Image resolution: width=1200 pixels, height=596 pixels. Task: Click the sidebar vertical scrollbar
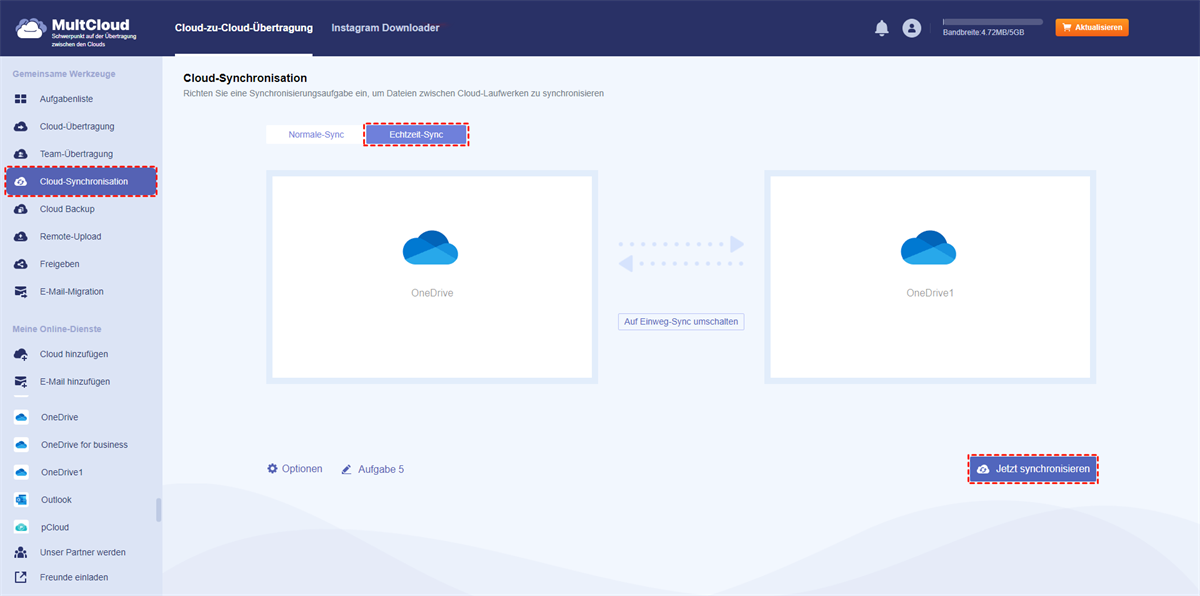point(158,510)
